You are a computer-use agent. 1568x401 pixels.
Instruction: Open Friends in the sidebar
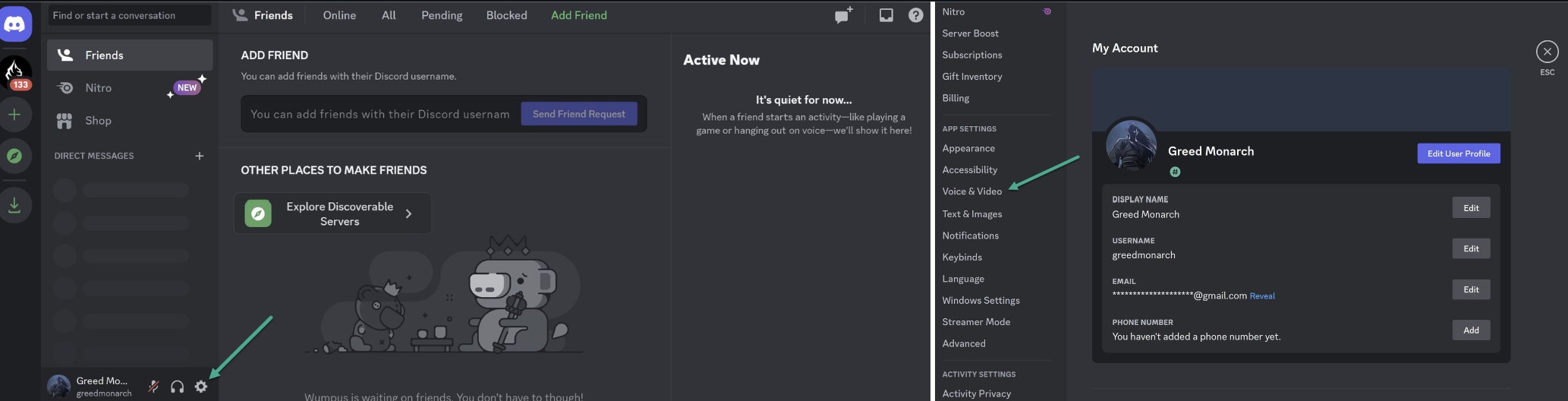click(130, 55)
